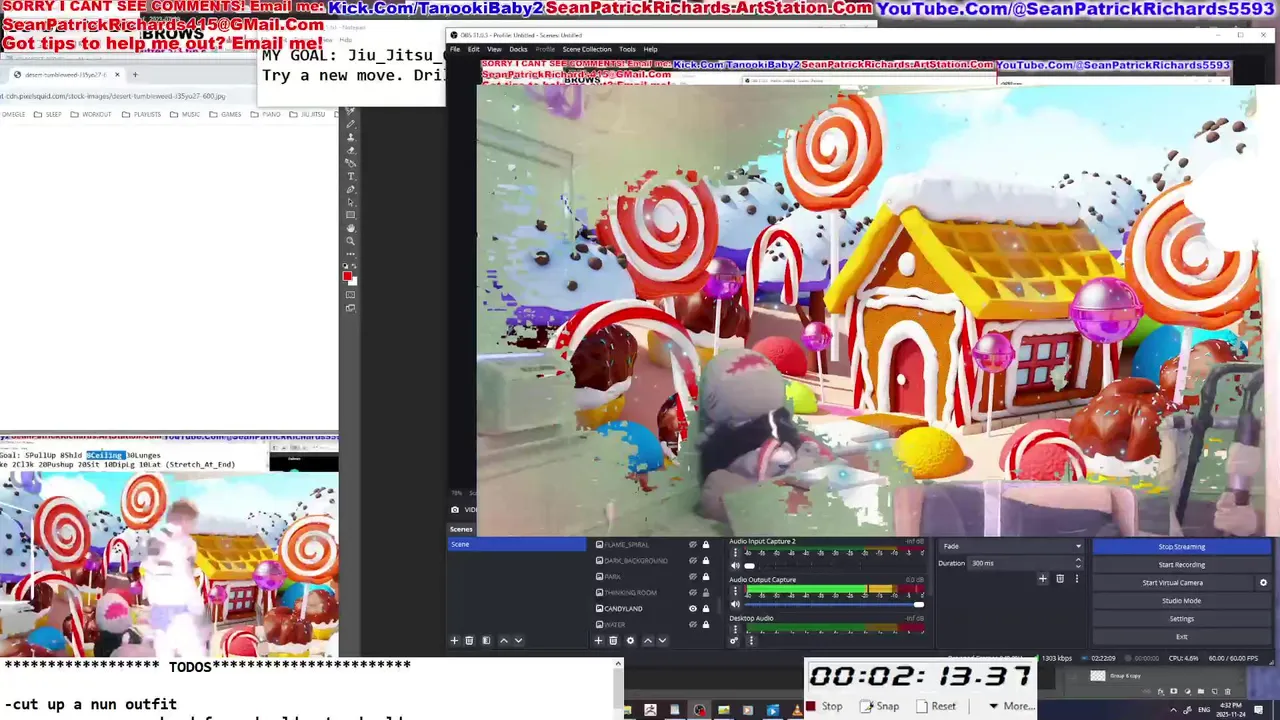Image resolution: width=1280 pixels, height=720 pixels.
Task: Hide the CANDYLAND source
Action: [693, 609]
